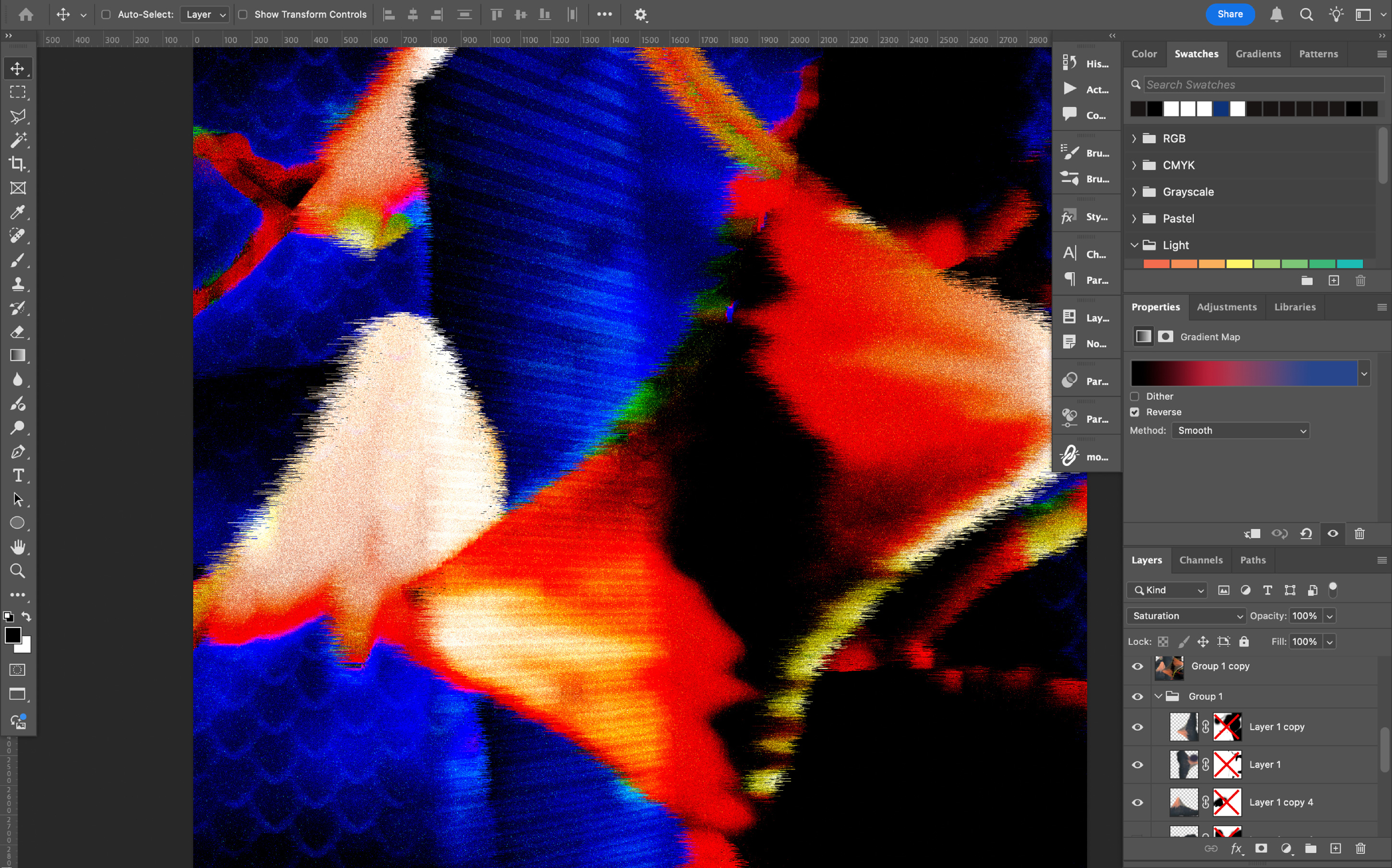Select the Blur tool
This screenshot has width=1392, height=868.
[18, 380]
